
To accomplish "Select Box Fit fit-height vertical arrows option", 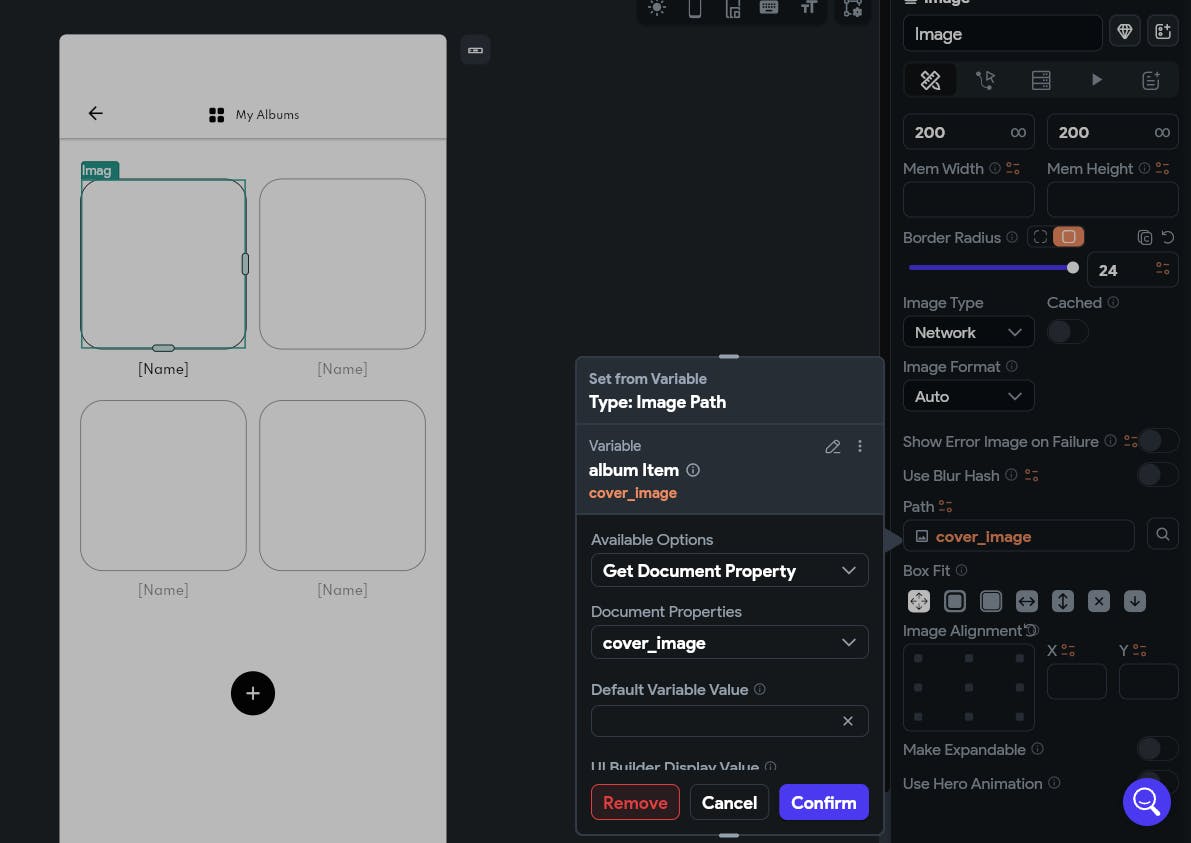I will point(1063,601).
